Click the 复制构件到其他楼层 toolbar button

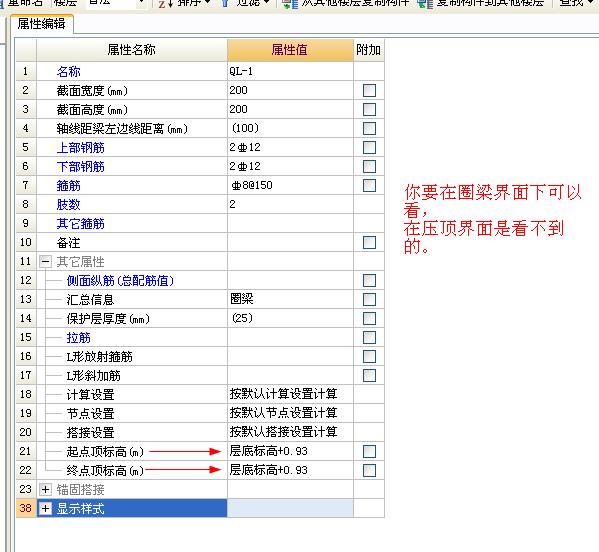tap(481, 3)
